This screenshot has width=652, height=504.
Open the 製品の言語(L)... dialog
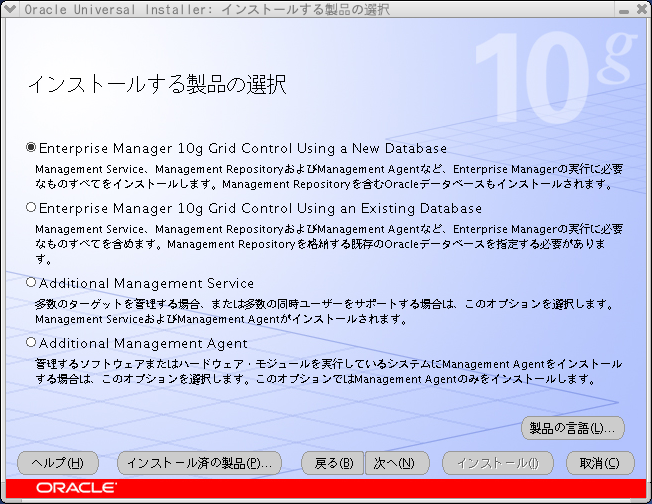573,428
